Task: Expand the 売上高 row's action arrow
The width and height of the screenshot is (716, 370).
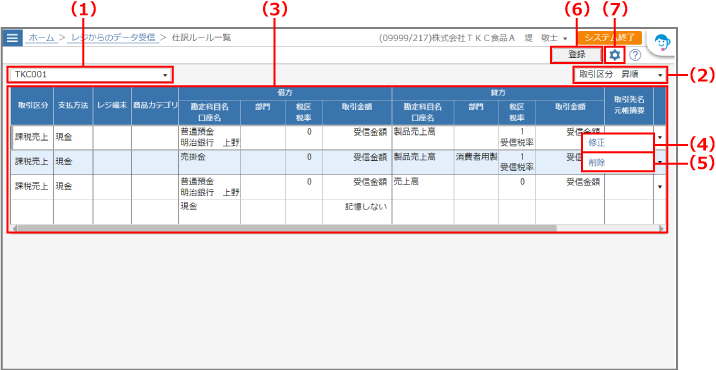Action: pos(659,187)
